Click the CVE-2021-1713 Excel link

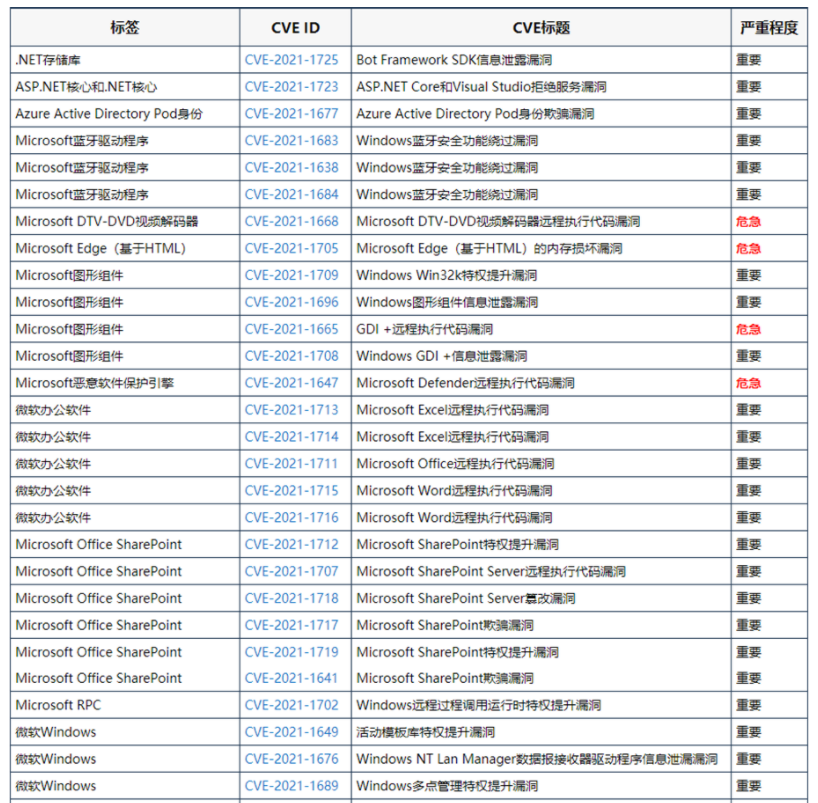[x=291, y=410]
